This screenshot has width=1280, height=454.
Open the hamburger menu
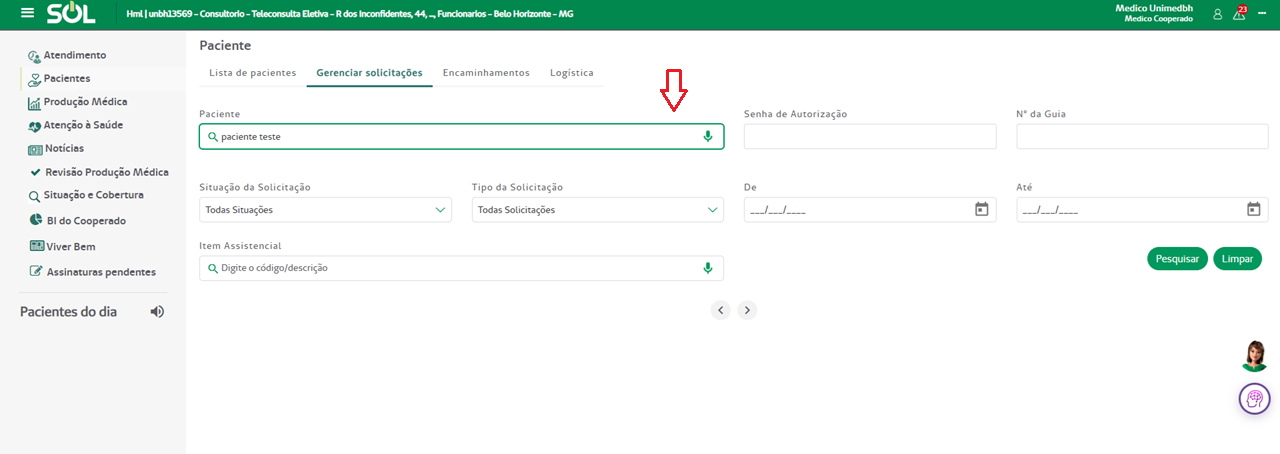(27, 14)
